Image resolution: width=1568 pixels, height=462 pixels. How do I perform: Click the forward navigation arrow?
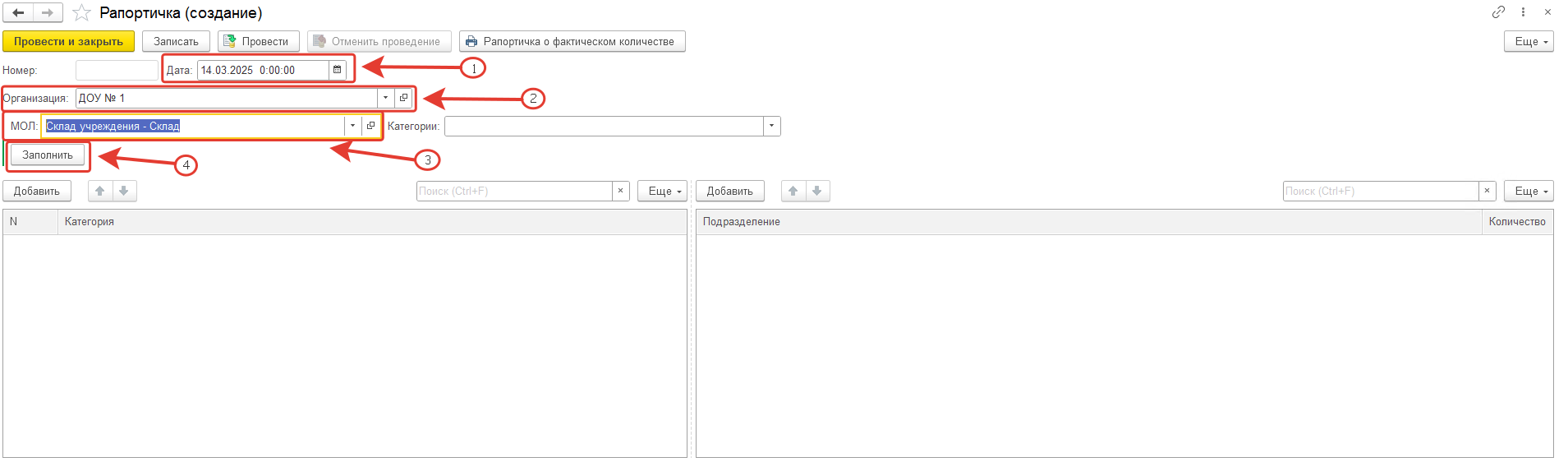[48, 13]
